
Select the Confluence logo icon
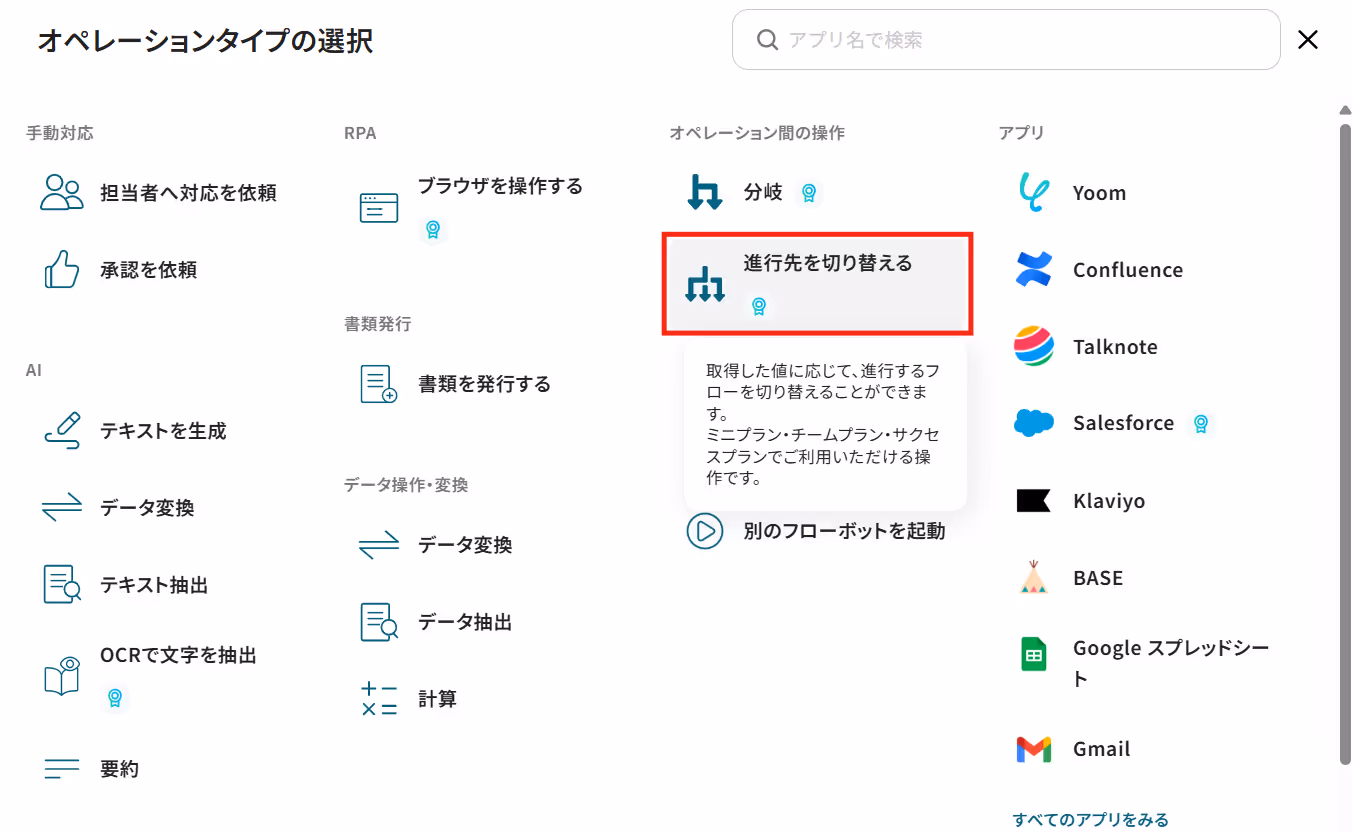[x=1034, y=269]
